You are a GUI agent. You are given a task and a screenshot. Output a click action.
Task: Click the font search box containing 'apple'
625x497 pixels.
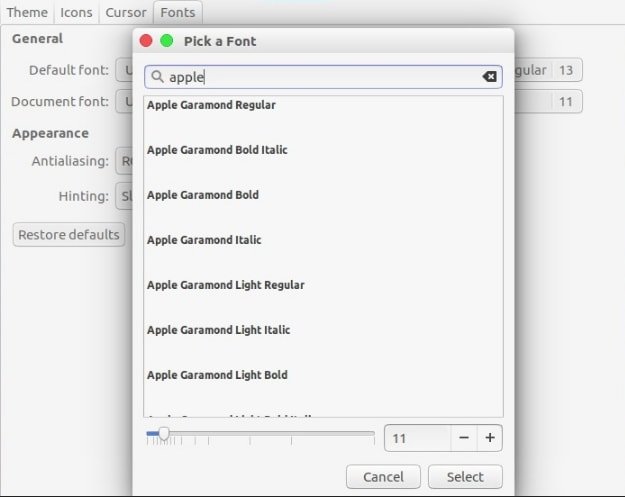point(323,77)
